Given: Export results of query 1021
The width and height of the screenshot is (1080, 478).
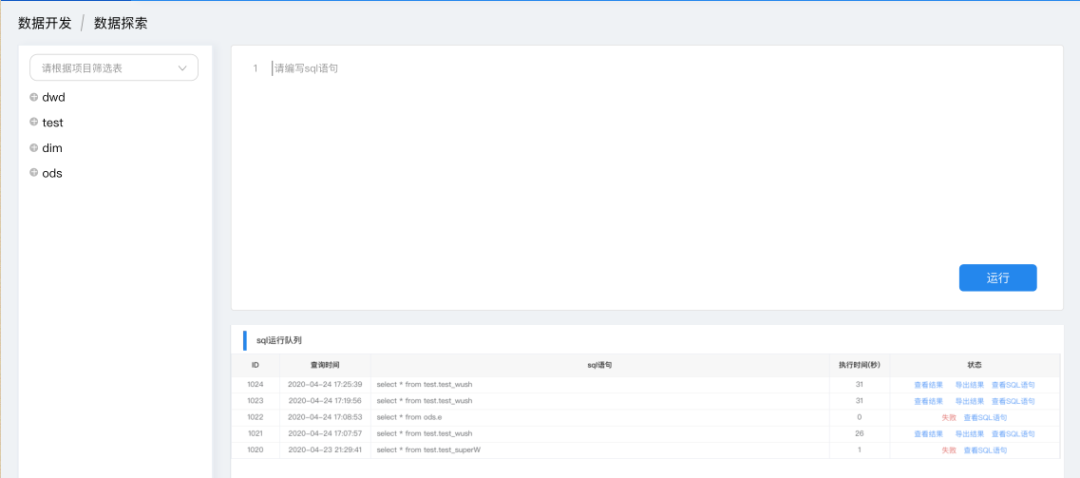Looking at the screenshot, I should [x=969, y=434].
